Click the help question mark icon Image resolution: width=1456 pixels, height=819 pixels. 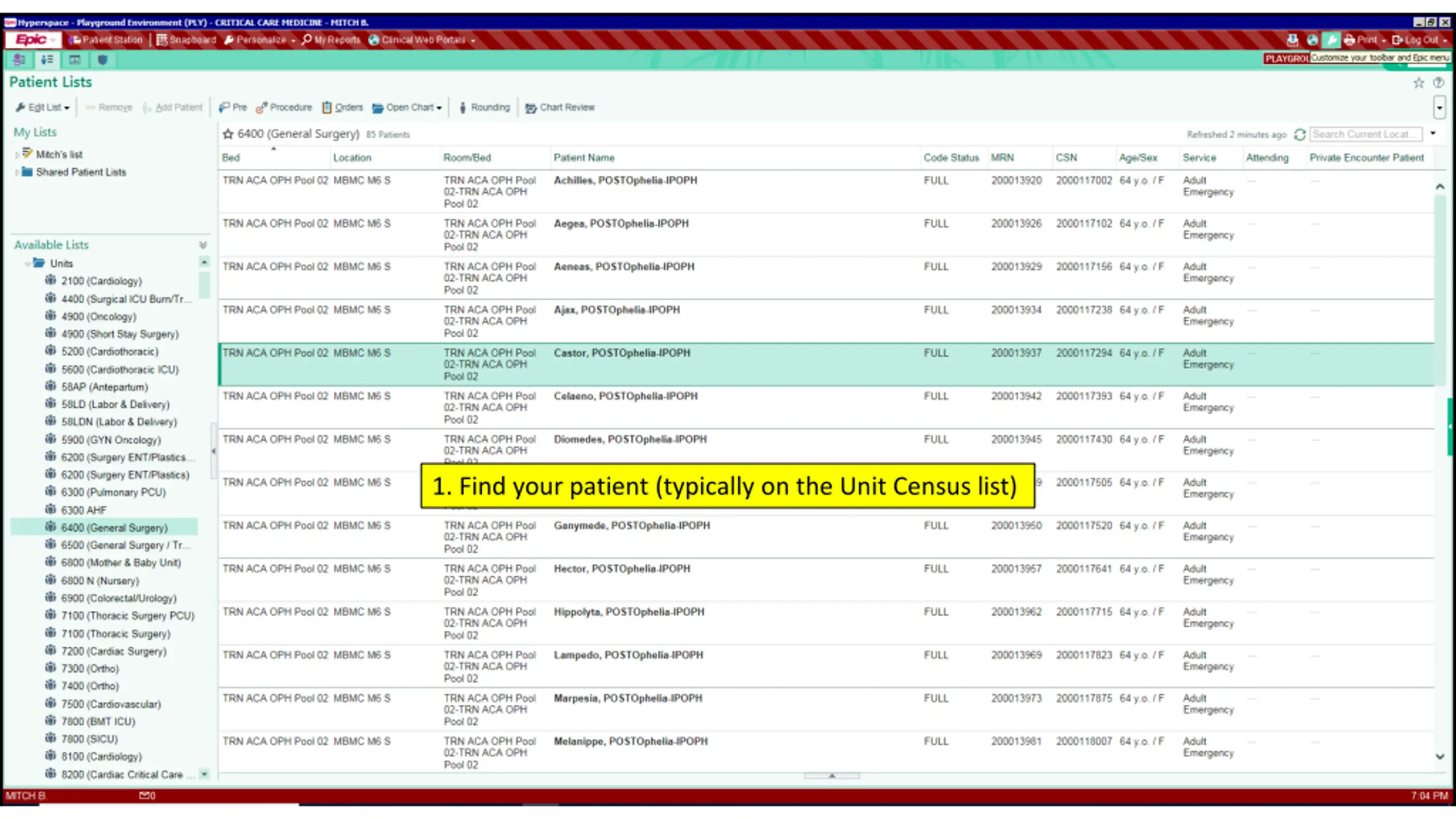click(1438, 82)
